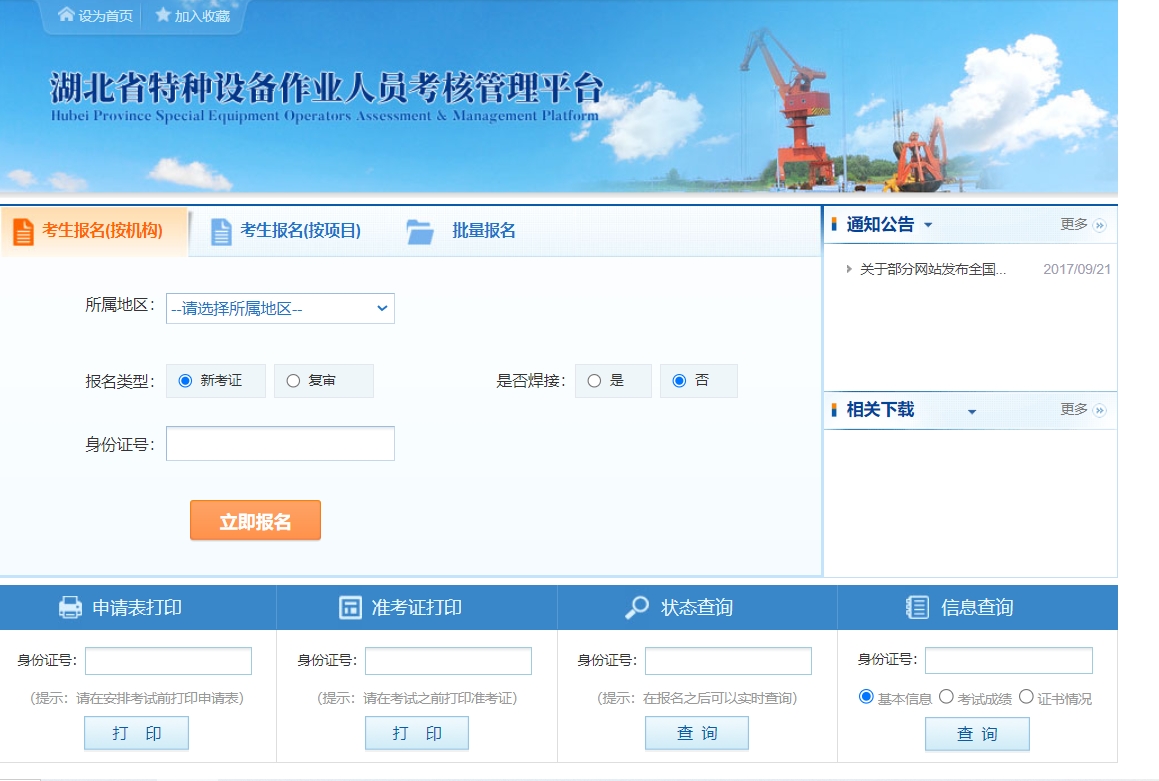Choose 是 for 是否焊接
1159x781 pixels.
coord(594,381)
